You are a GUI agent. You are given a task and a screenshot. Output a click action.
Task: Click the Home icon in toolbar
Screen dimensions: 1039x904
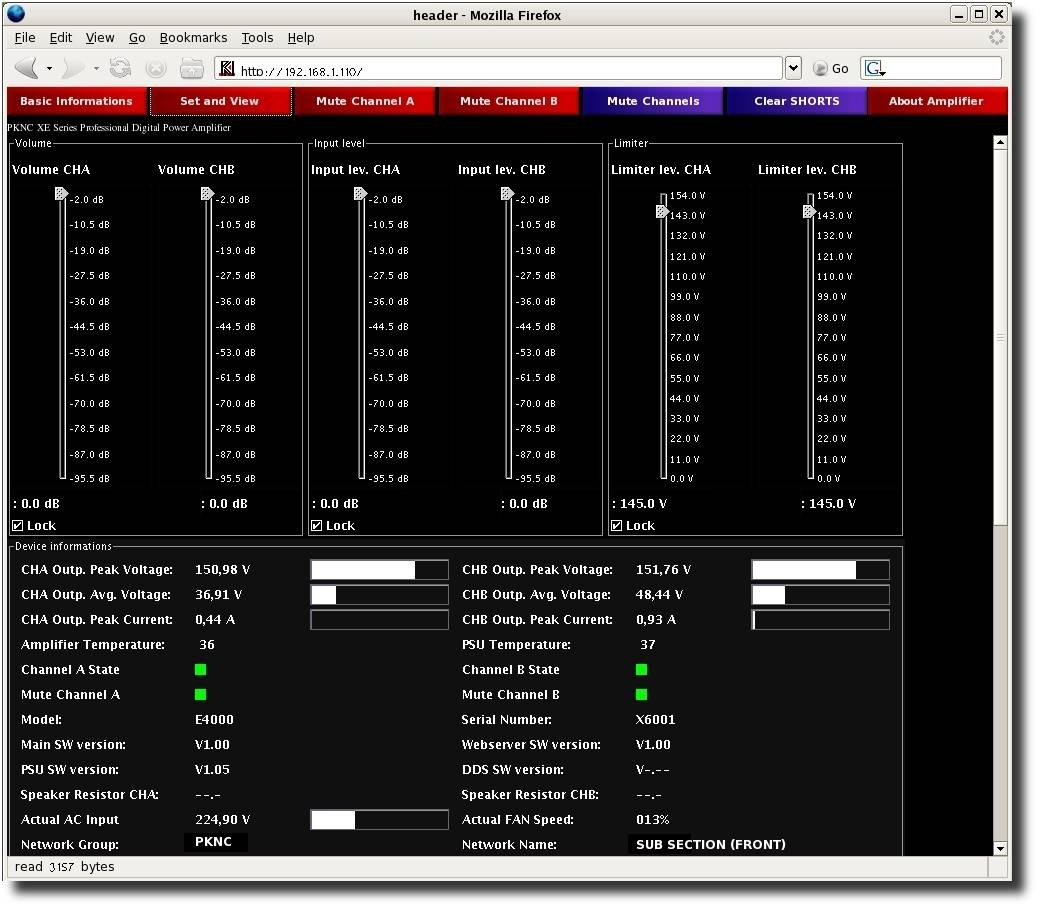(x=192, y=68)
